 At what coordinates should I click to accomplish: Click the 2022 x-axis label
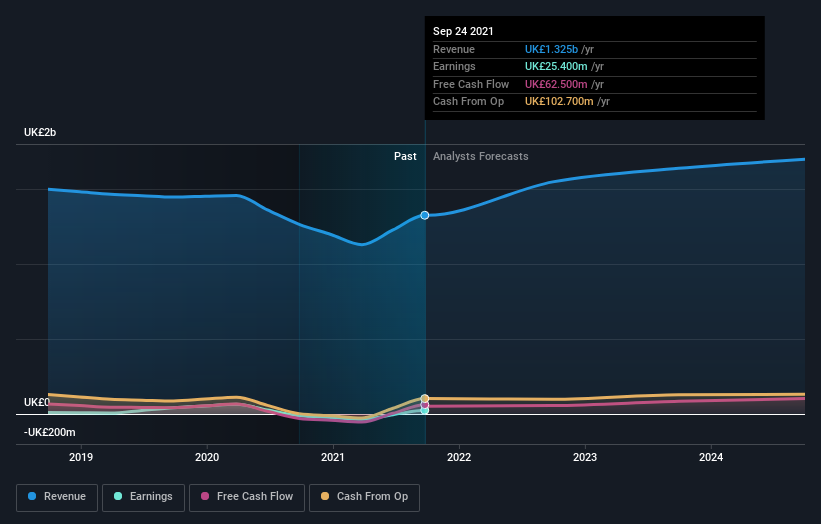pos(459,457)
